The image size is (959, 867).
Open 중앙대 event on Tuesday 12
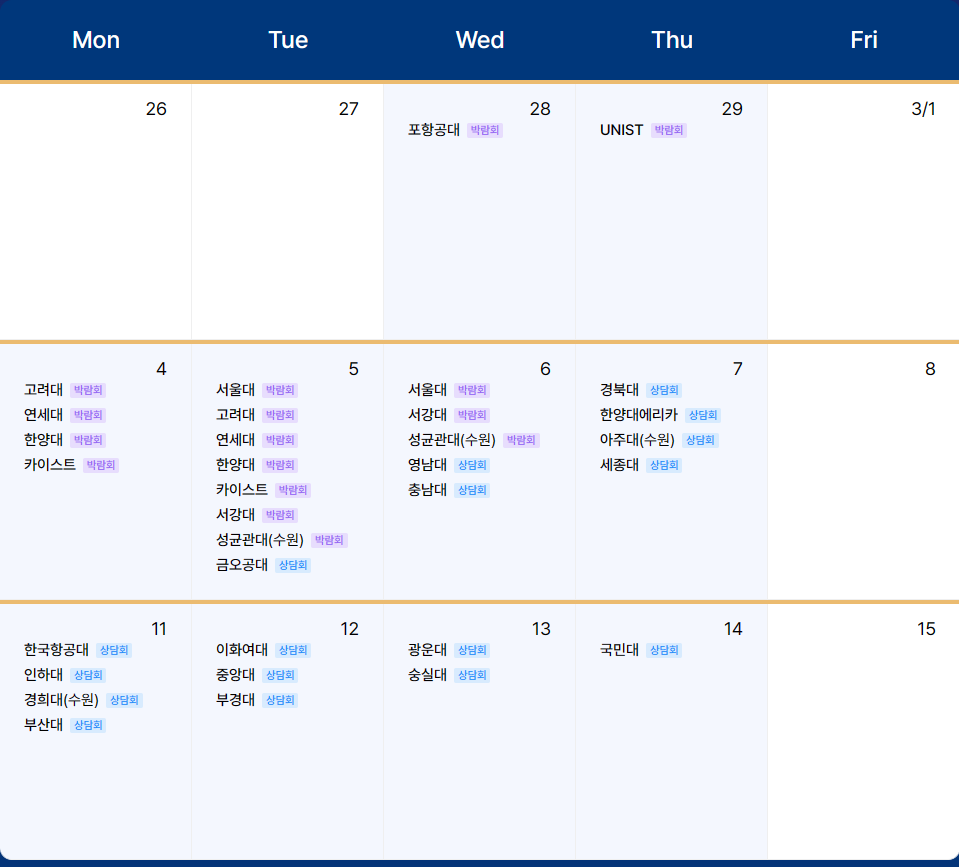(235, 675)
